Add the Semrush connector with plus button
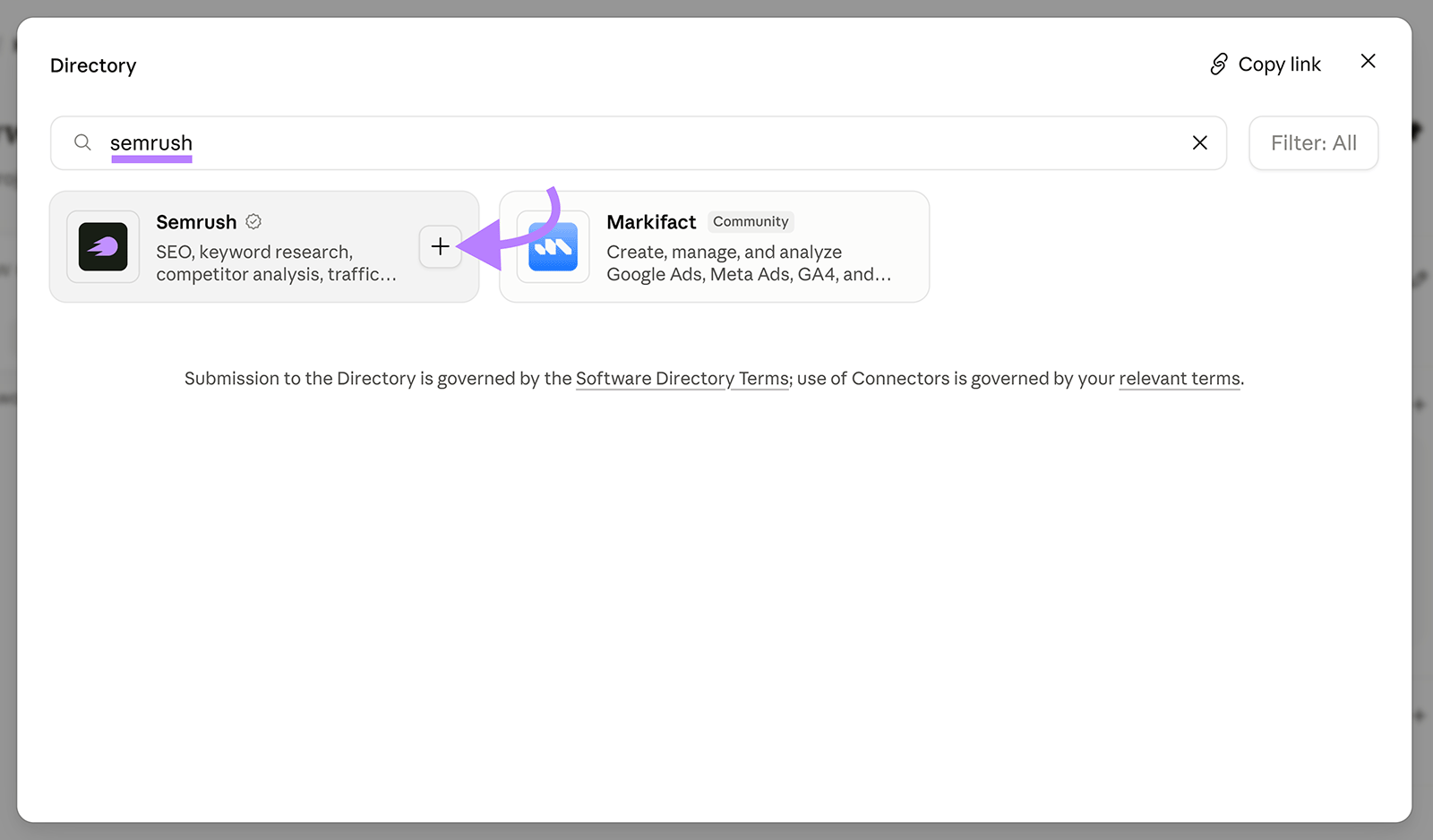Screen dimensions: 1433x840 point(440,246)
